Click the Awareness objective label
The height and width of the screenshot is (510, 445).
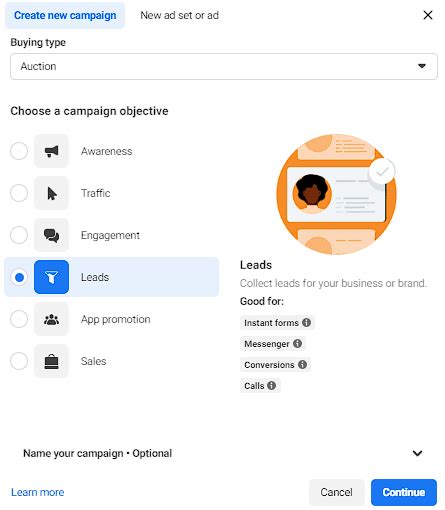pyautogui.click(x=106, y=151)
